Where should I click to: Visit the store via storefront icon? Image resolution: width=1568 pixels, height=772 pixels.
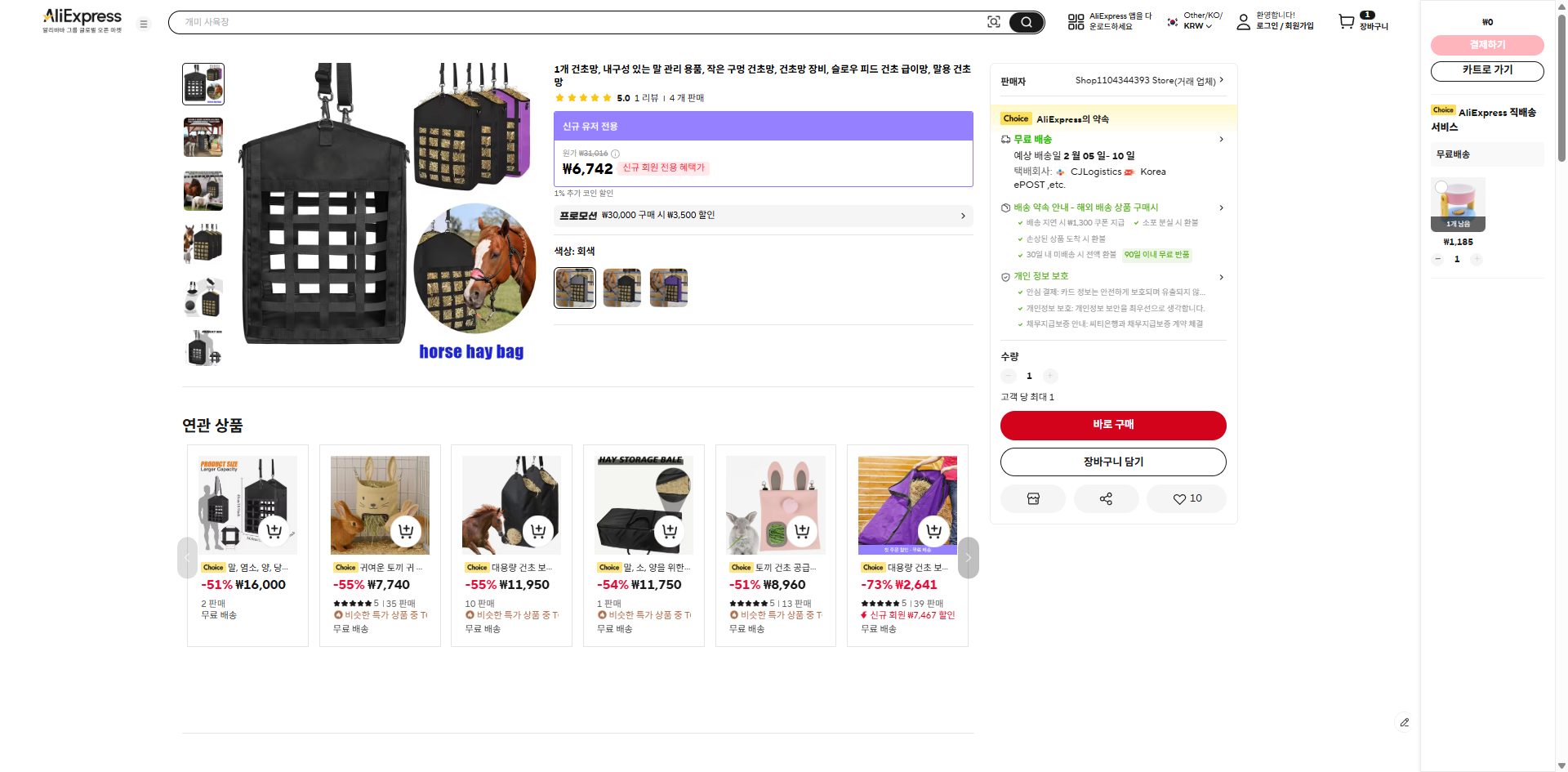point(1033,499)
